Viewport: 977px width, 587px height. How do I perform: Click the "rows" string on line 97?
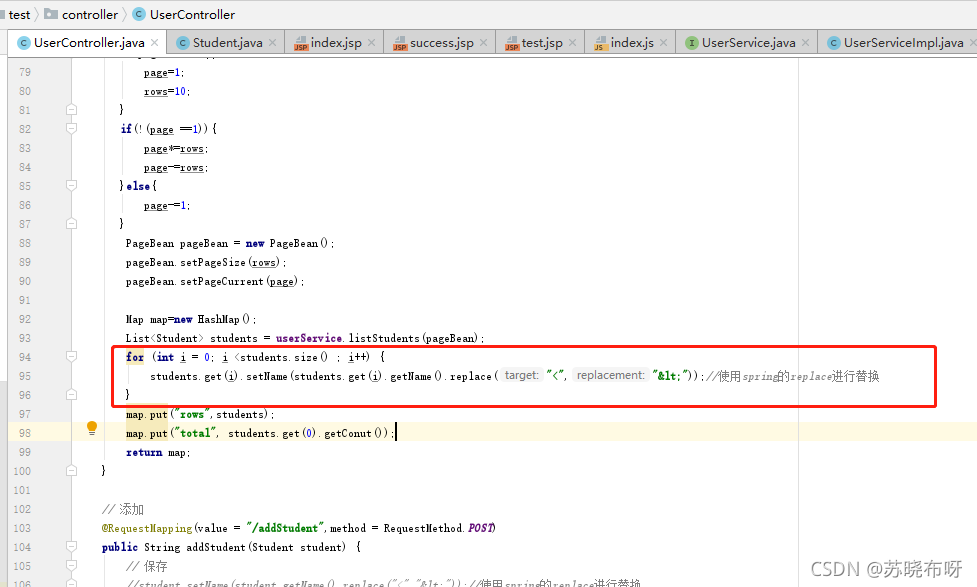pos(191,414)
